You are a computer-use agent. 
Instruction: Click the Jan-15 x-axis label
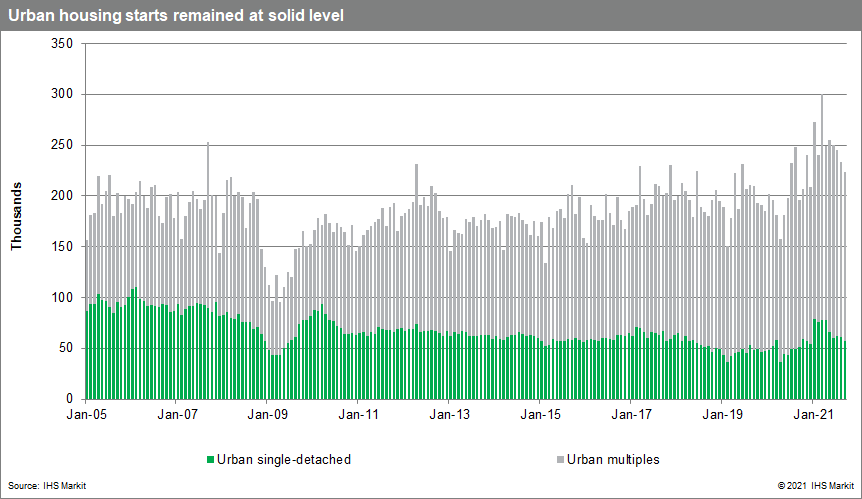tap(540, 412)
